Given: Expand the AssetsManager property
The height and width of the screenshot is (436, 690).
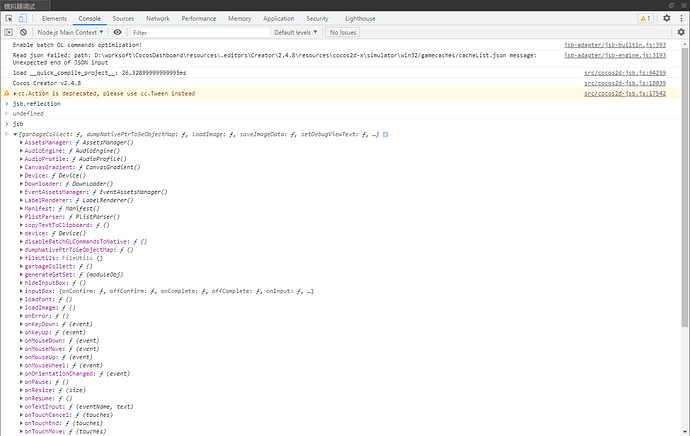Looking at the screenshot, I should [21, 143].
